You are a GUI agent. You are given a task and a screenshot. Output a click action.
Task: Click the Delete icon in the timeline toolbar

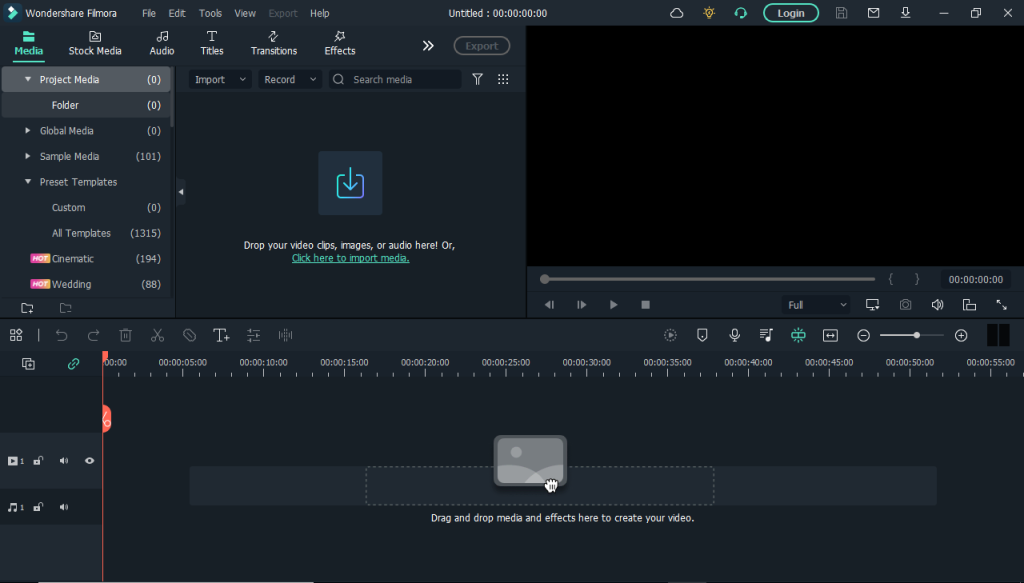125,335
